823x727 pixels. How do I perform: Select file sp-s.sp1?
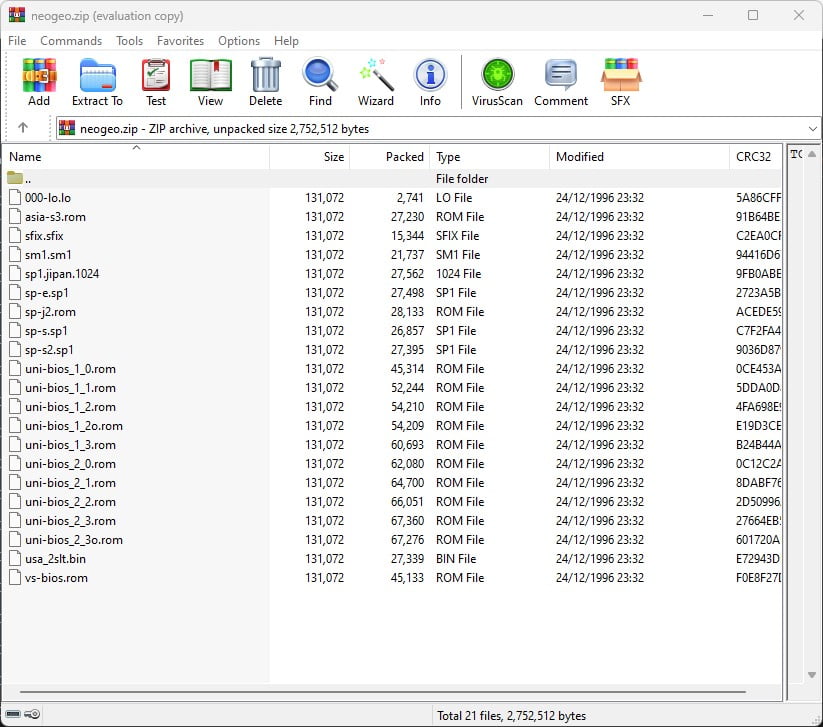click(x=46, y=331)
